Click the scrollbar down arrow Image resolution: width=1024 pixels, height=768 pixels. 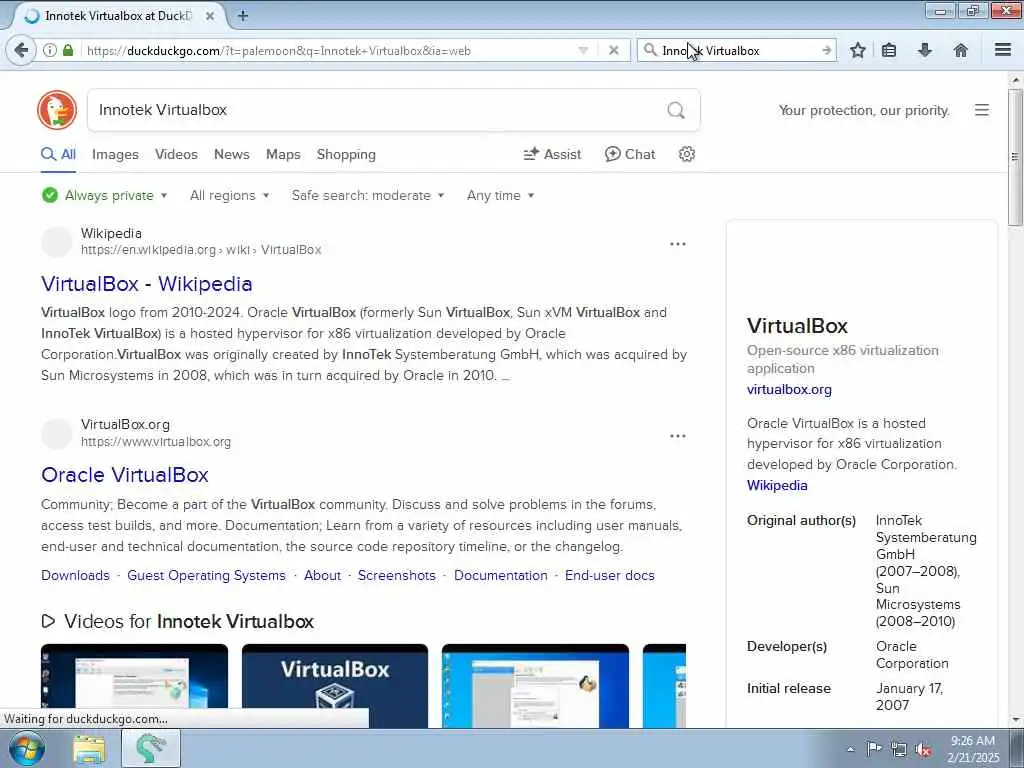click(1015, 720)
